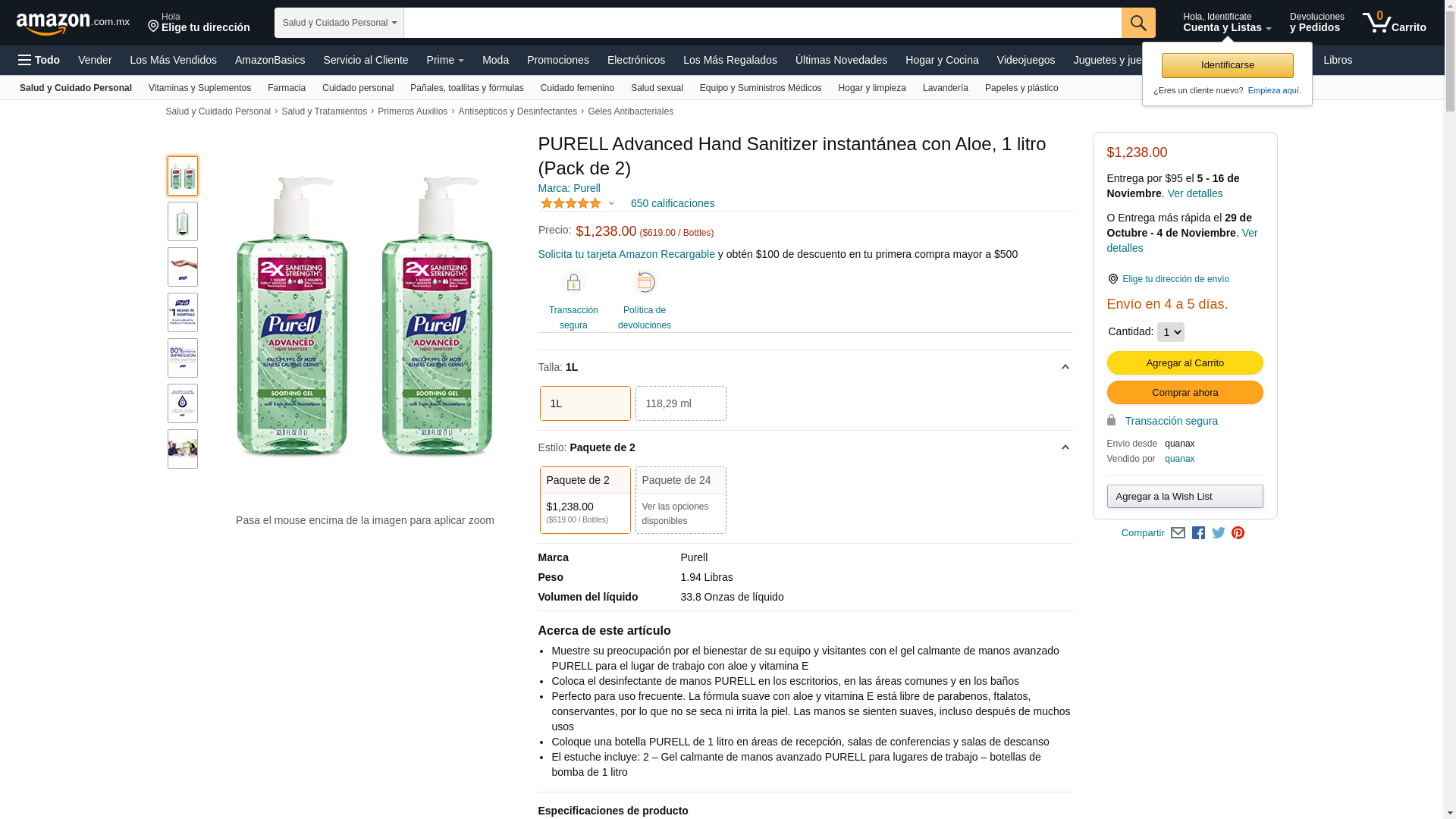Click into the search text field

(x=762, y=23)
